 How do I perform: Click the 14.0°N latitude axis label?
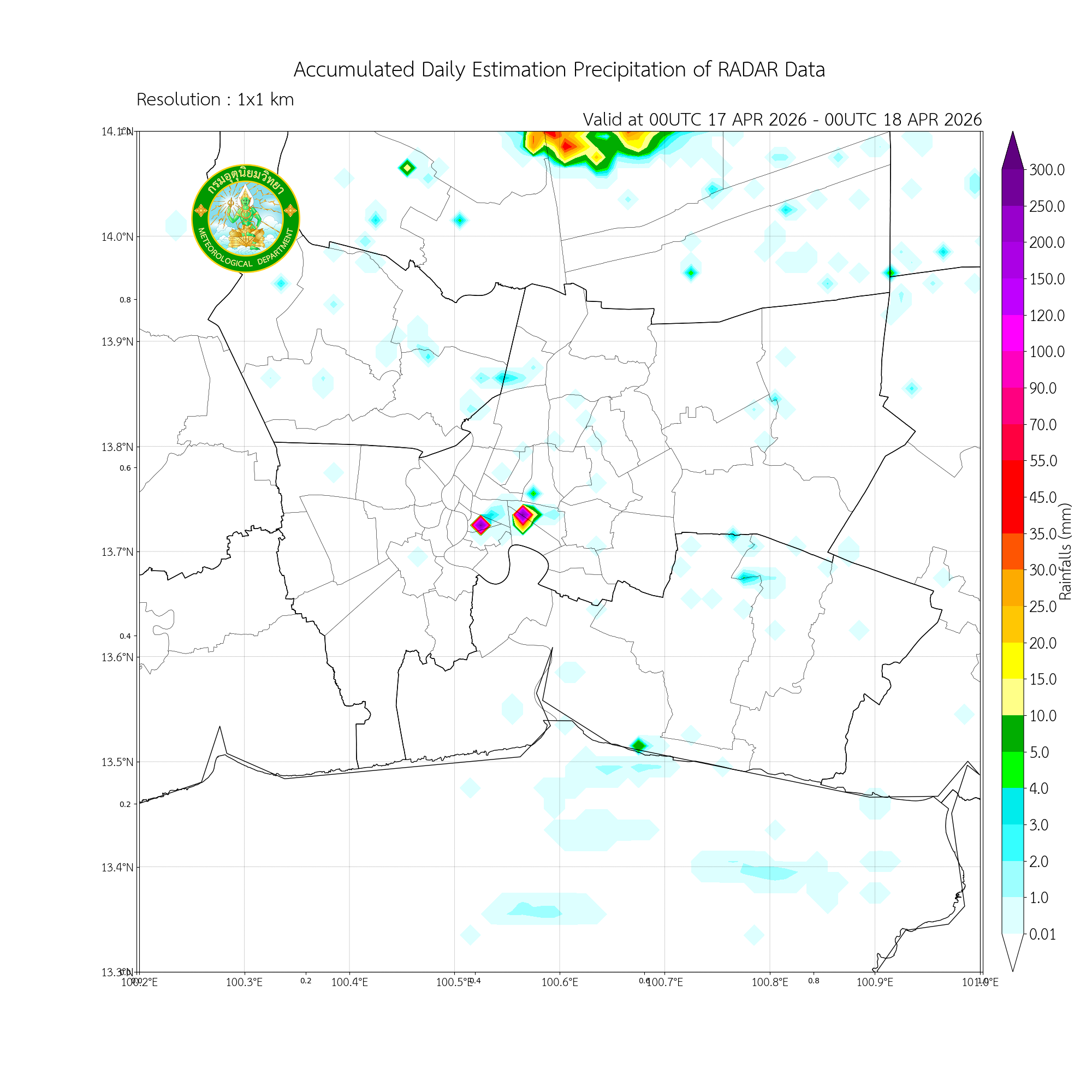(x=117, y=237)
